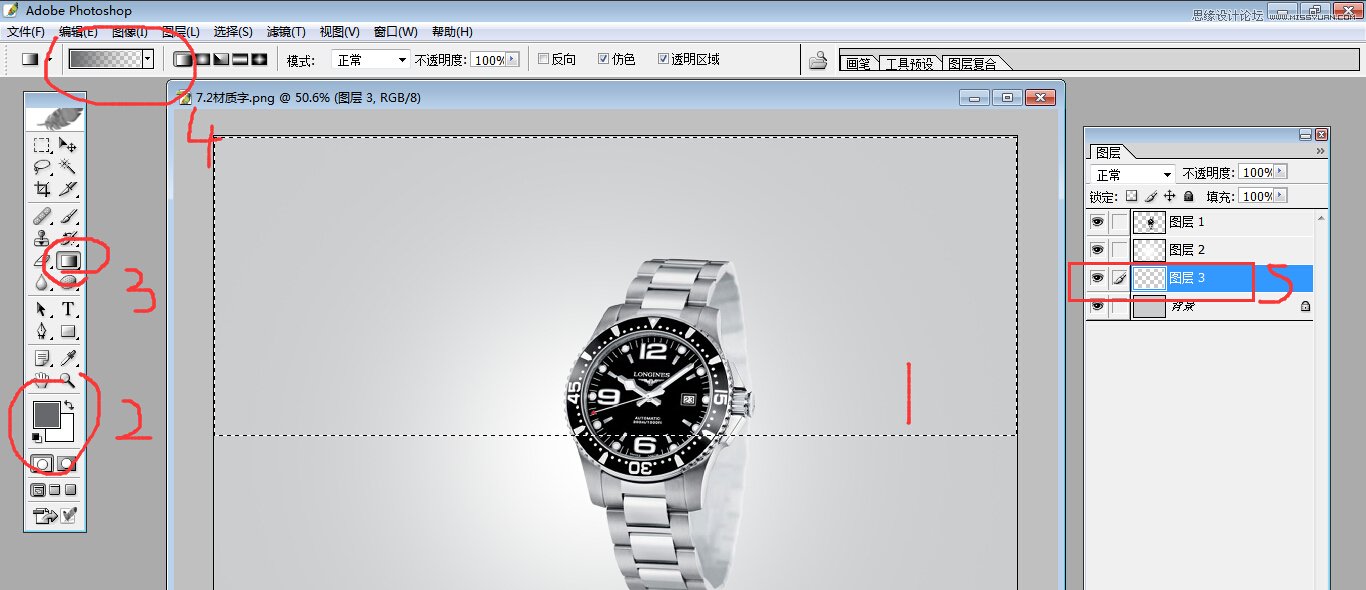Select the Pen tool
This screenshot has width=1366, height=590.
42,331
